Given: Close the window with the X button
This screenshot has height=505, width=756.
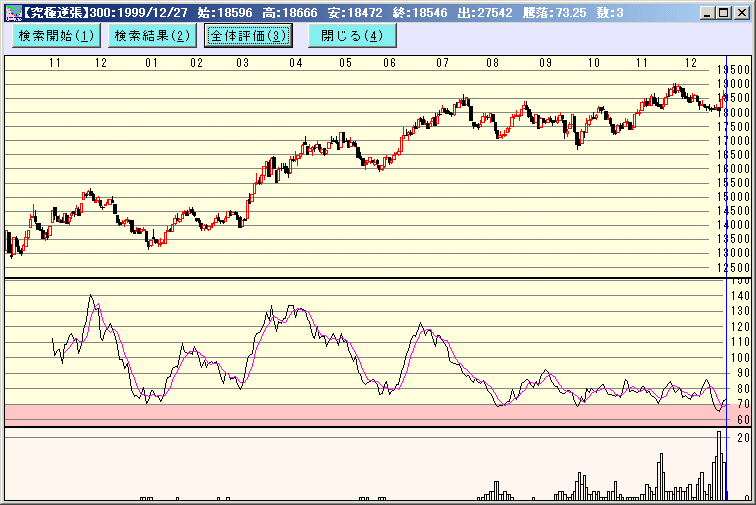Looking at the screenshot, I should [743, 10].
